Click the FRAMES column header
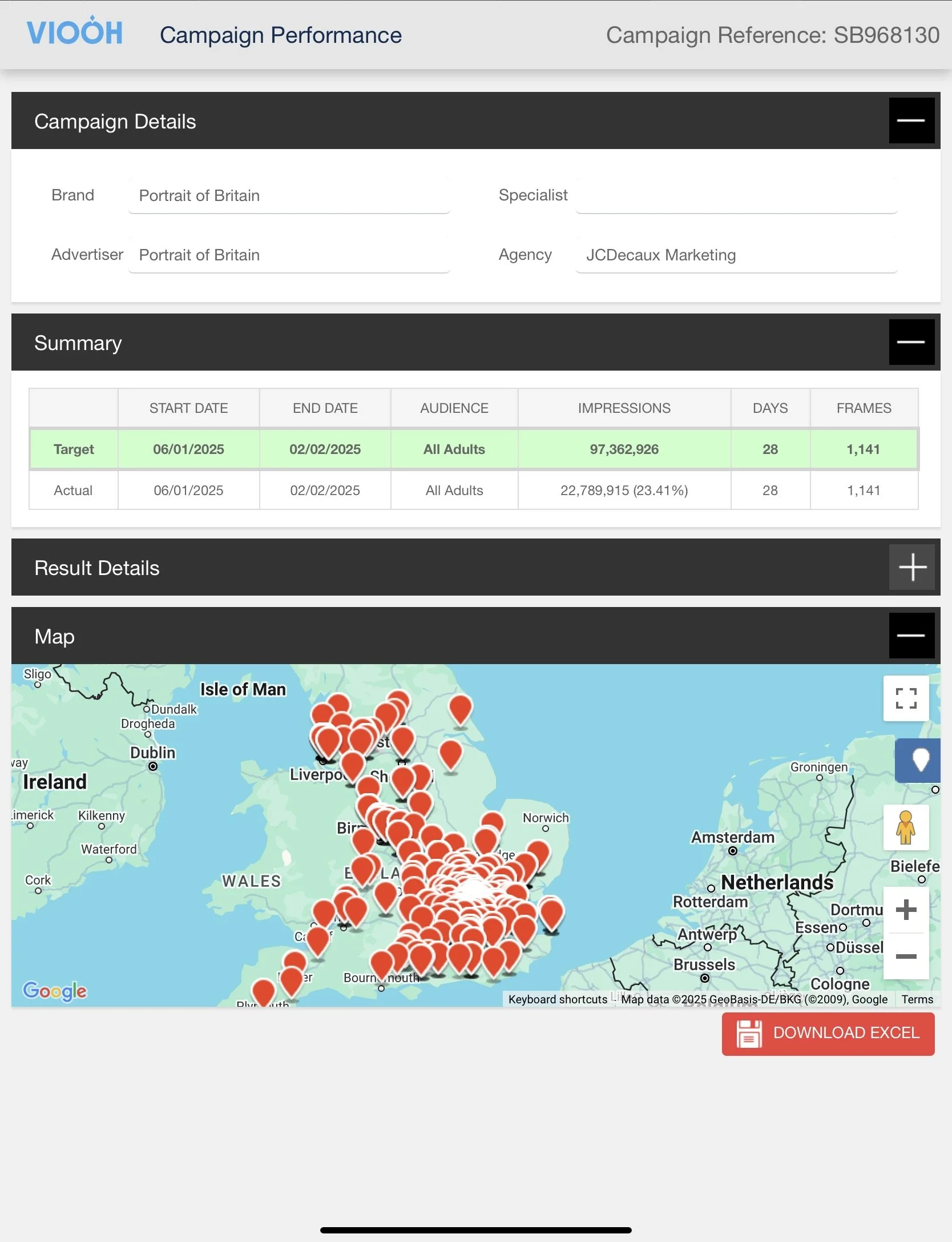This screenshot has height=1242, width=952. coord(864,408)
